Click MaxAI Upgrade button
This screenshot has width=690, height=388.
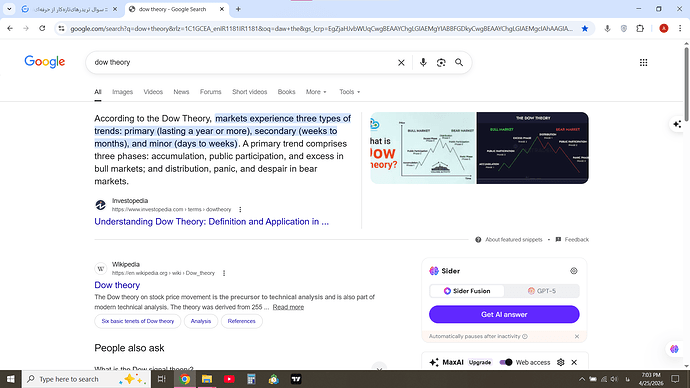[480, 362]
